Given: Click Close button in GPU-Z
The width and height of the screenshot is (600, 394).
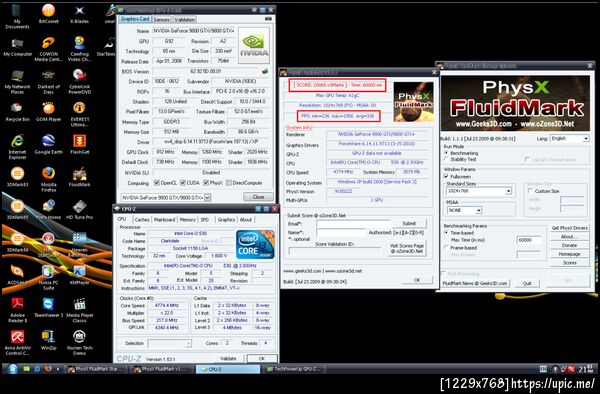Looking at the screenshot, I should [x=258, y=197].
